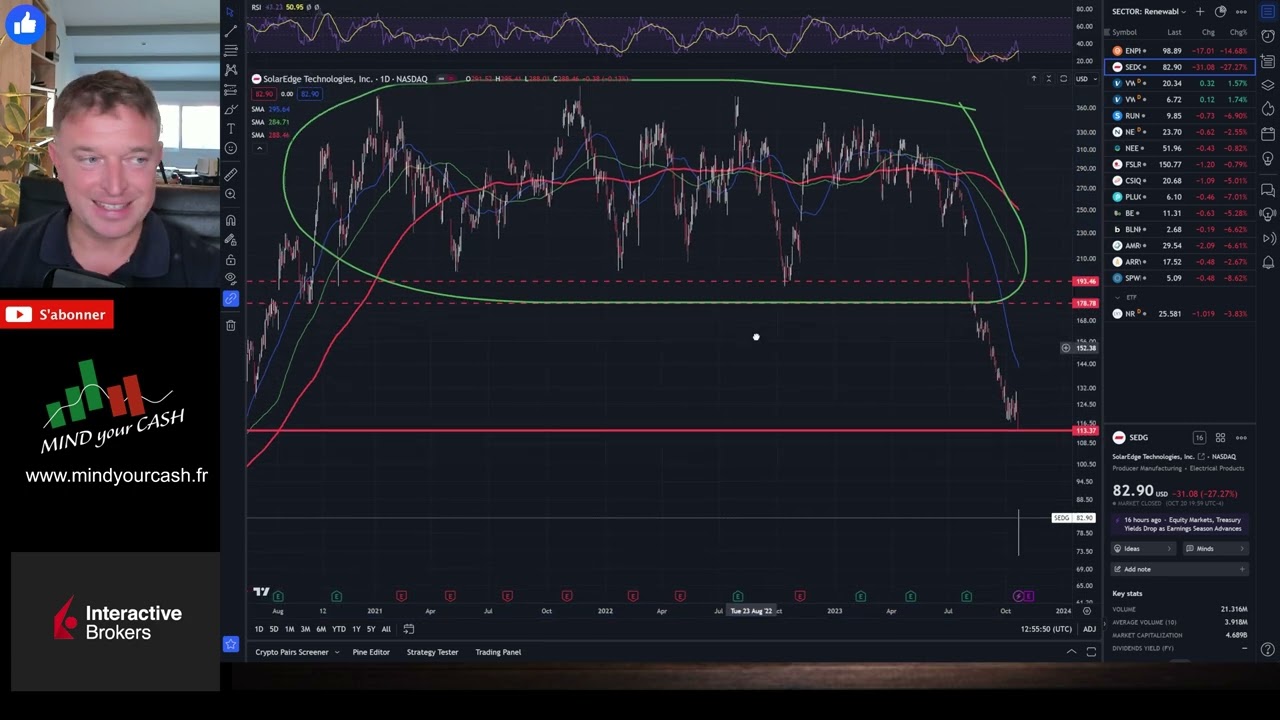Select the All time range
Screen dimensions: 1280x720
pyautogui.click(x=386, y=629)
